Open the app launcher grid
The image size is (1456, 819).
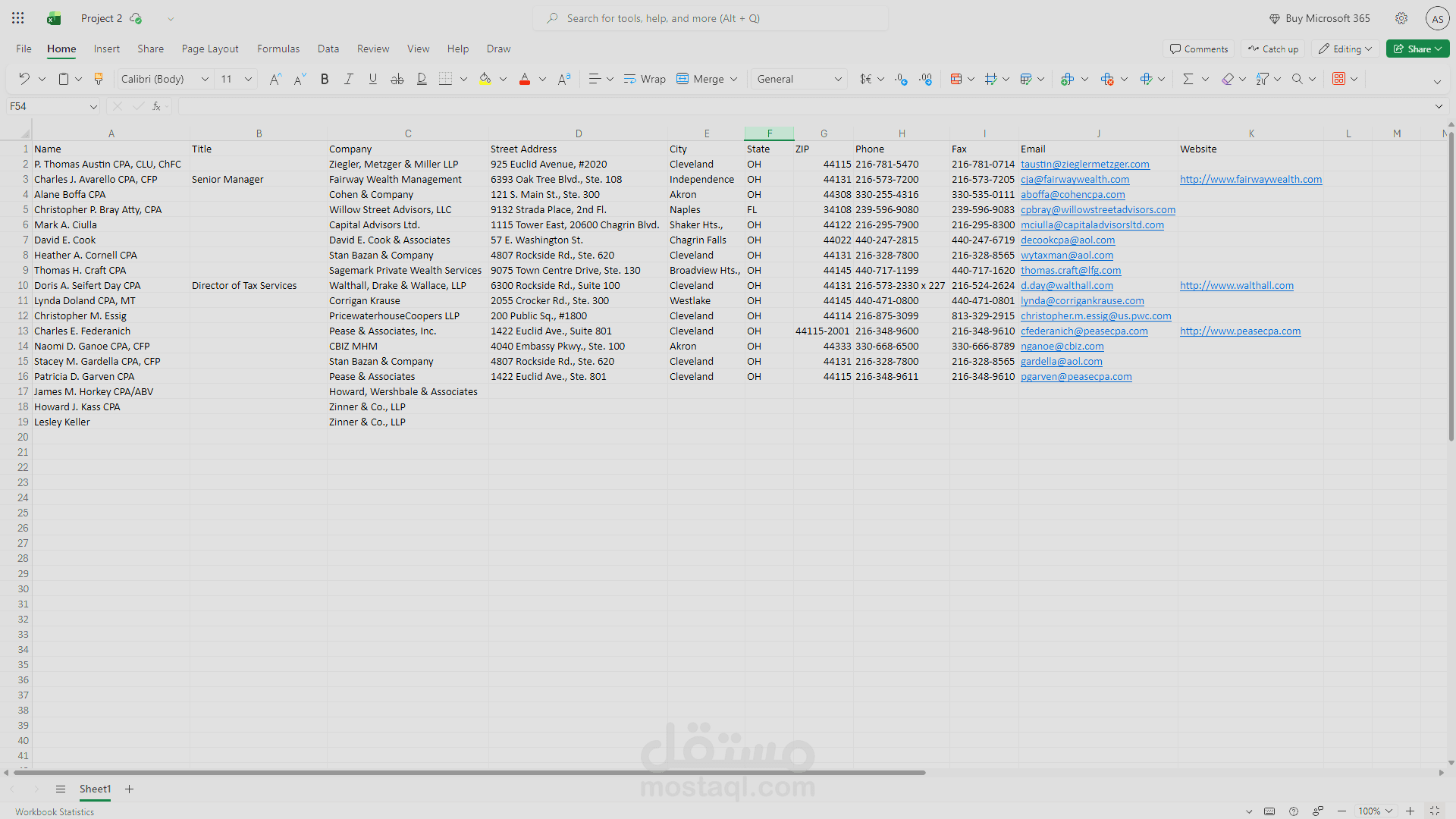coord(18,18)
